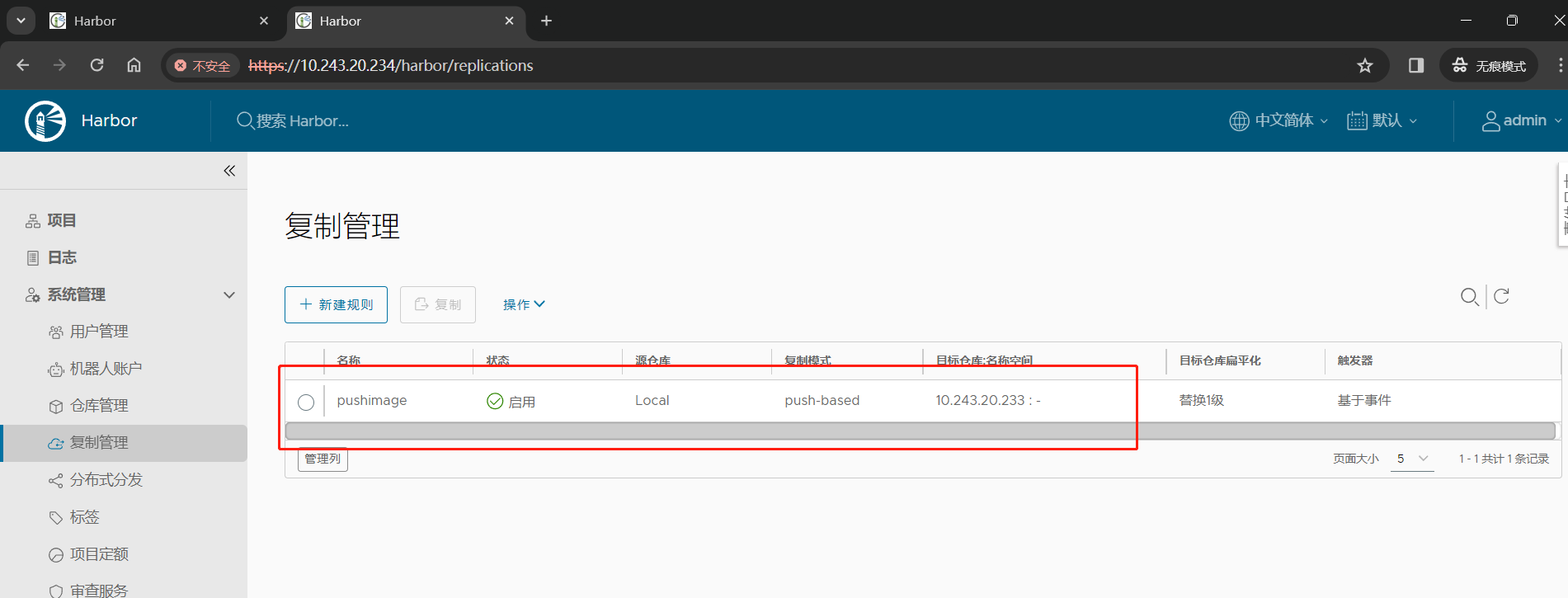Click the table horizontal scrollbar

click(x=920, y=431)
